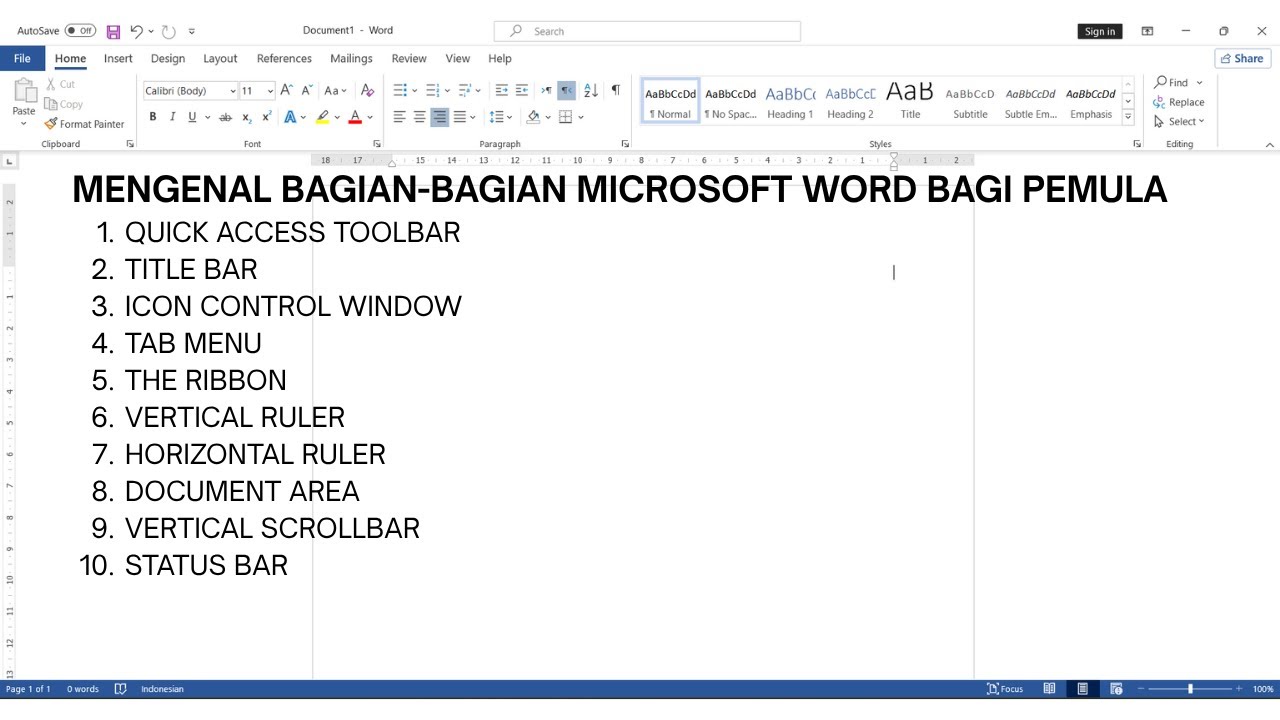Screen dimensions: 1280x720
Task: Toggle Underline formatting
Action: pos(192,117)
